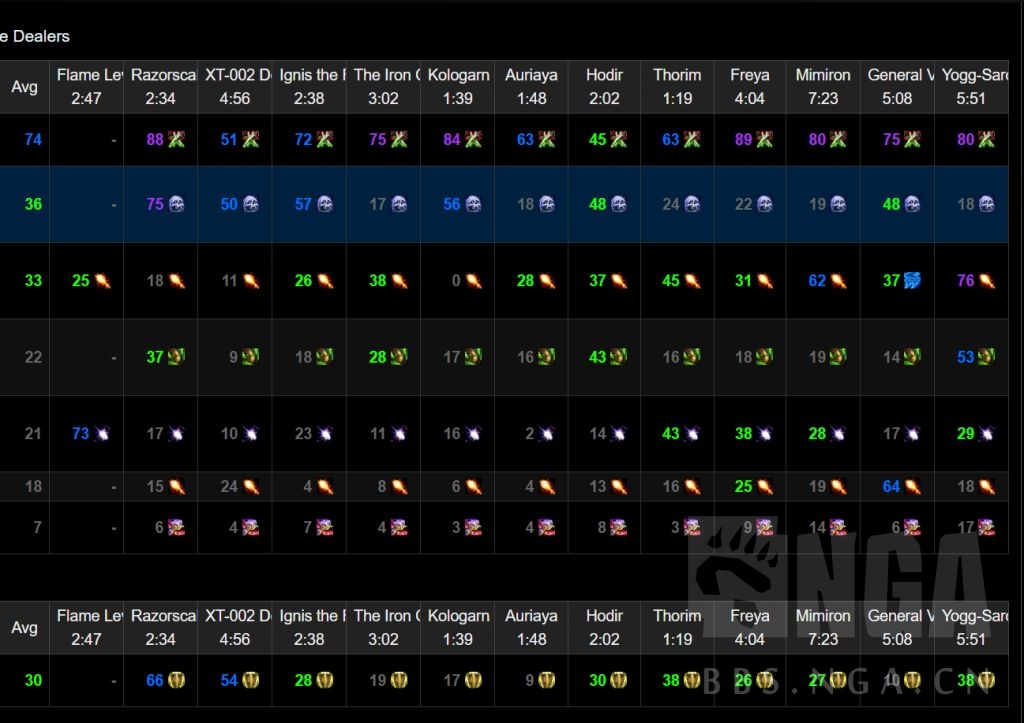Click blue icon beside 37 under General Vezax
Viewport: 1024px width, 723px height.
pyautogui.click(x=912, y=281)
